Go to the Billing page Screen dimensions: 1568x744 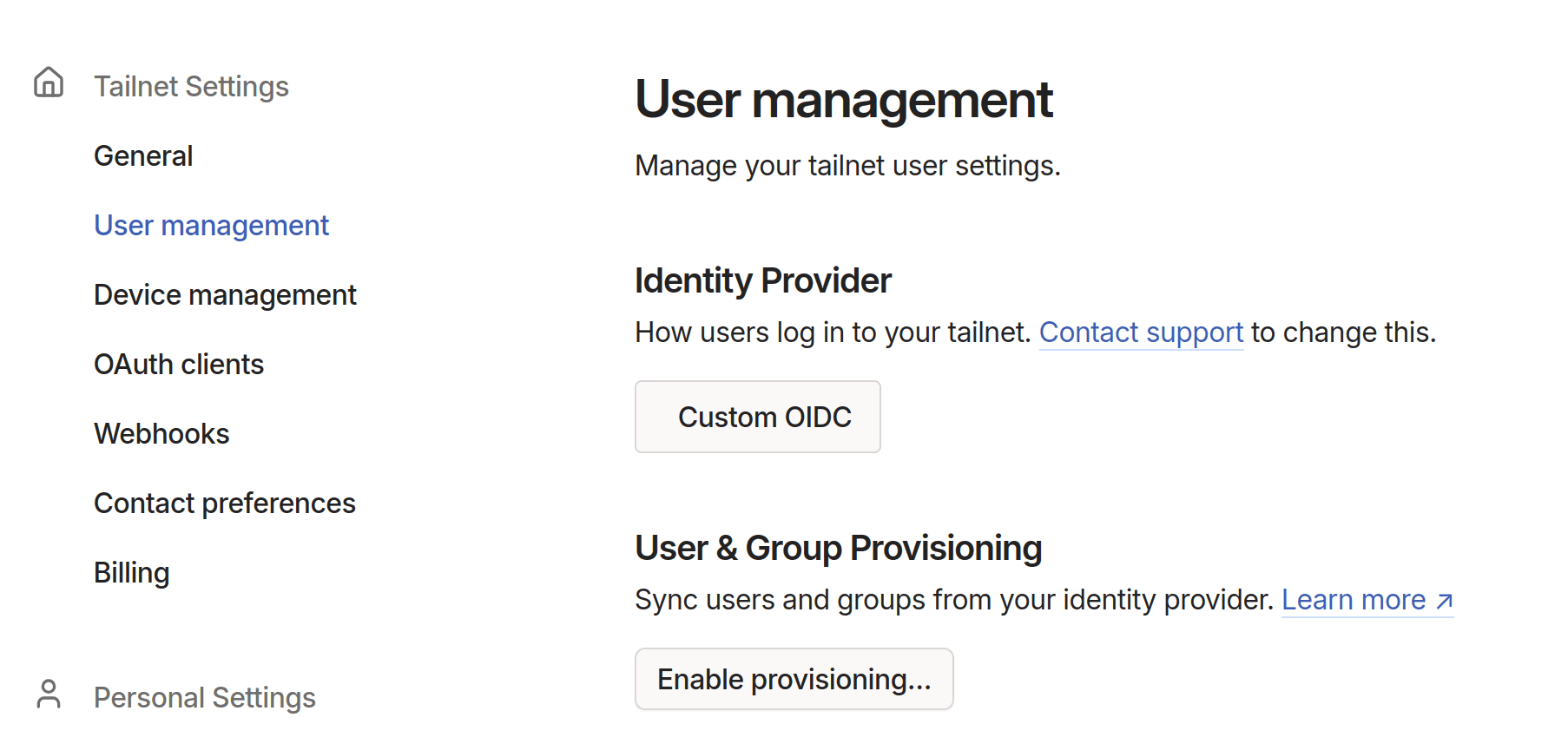(x=132, y=573)
